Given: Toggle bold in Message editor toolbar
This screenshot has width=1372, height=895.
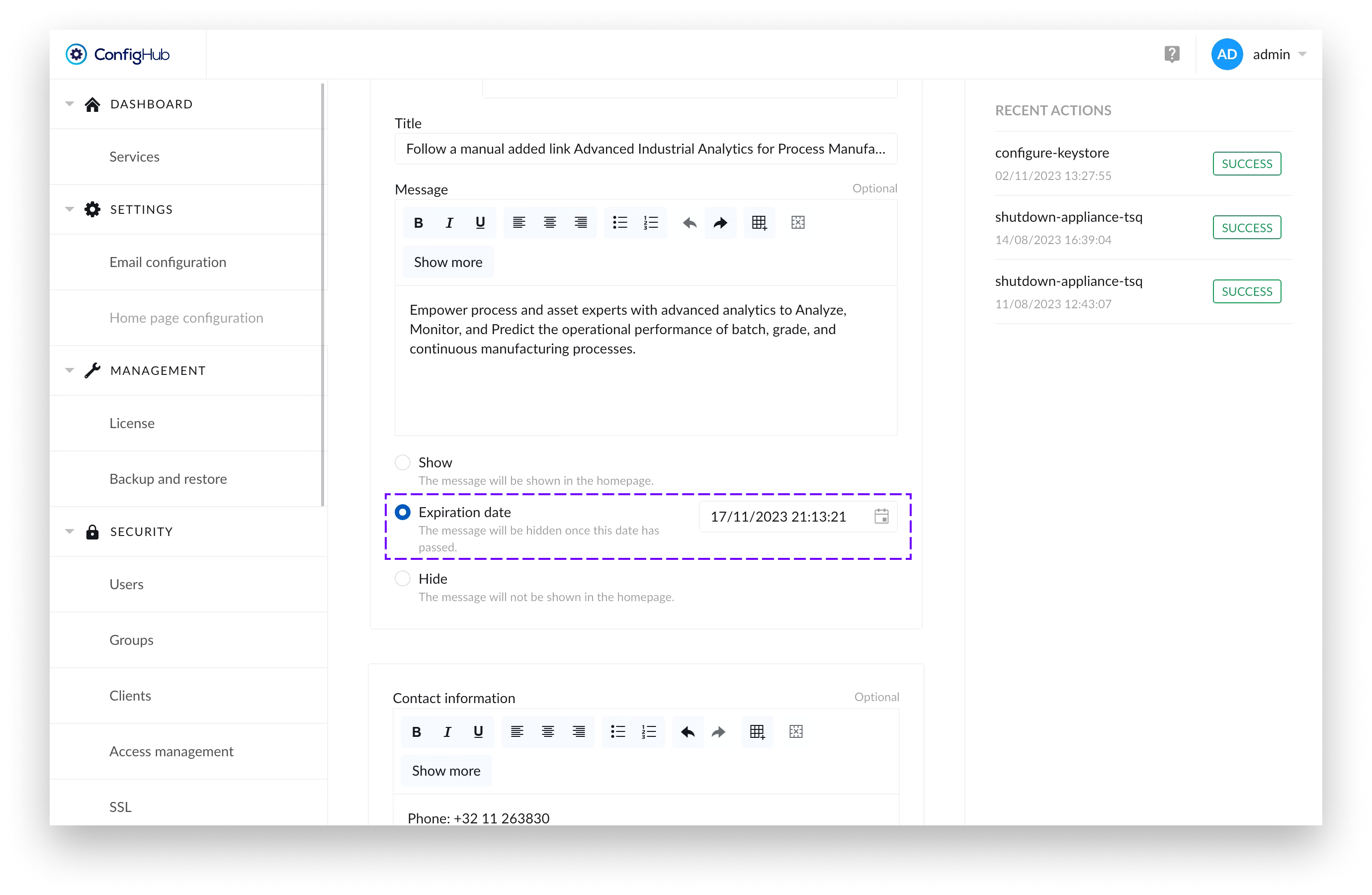Looking at the screenshot, I should coord(419,223).
